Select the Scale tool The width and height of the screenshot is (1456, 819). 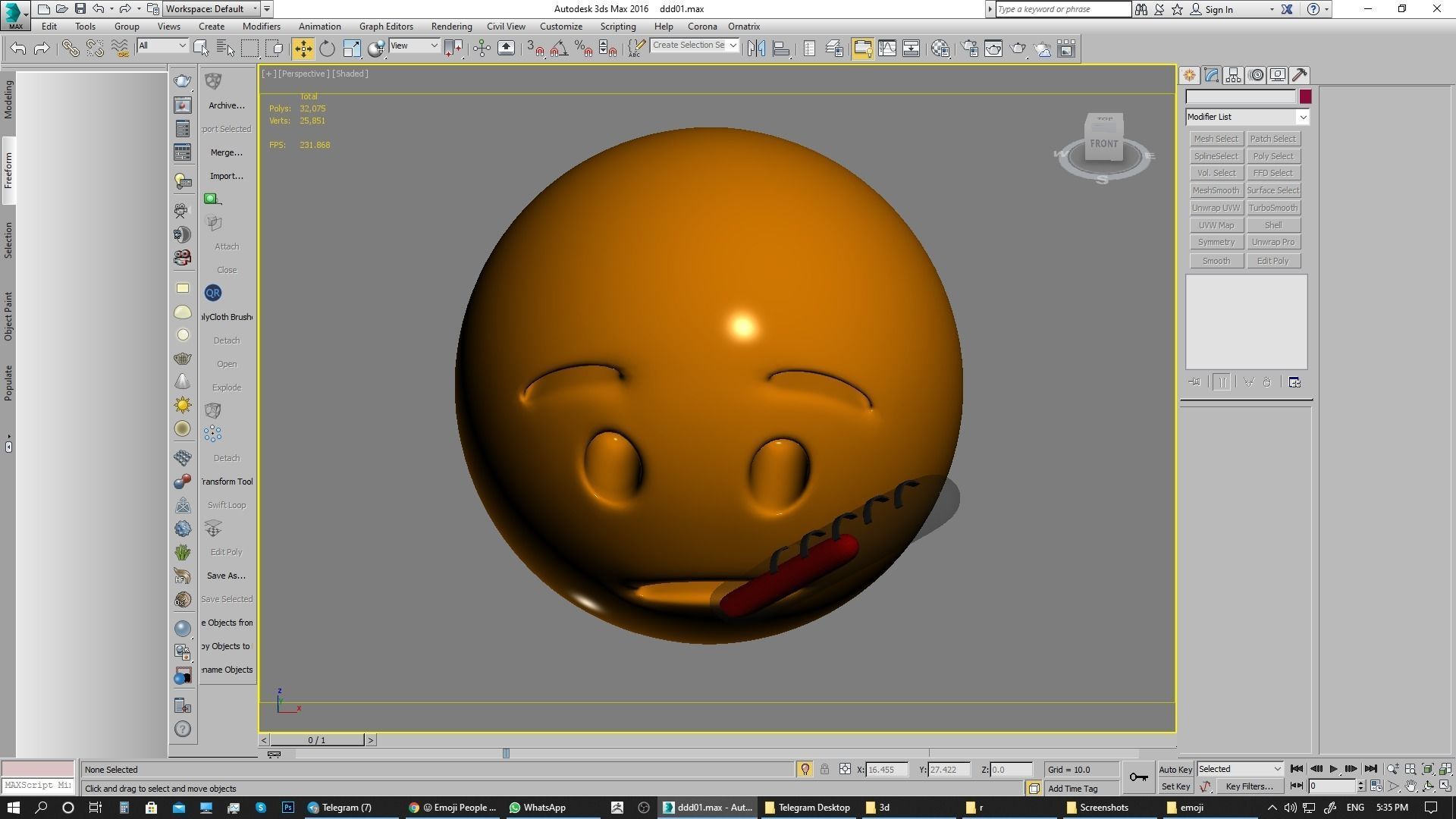(352, 49)
